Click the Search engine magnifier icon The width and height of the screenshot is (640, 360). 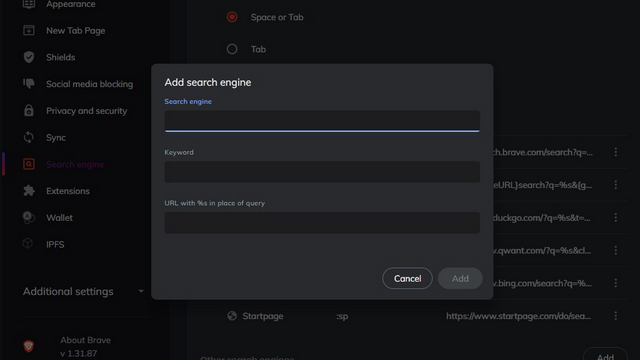pyautogui.click(x=29, y=164)
